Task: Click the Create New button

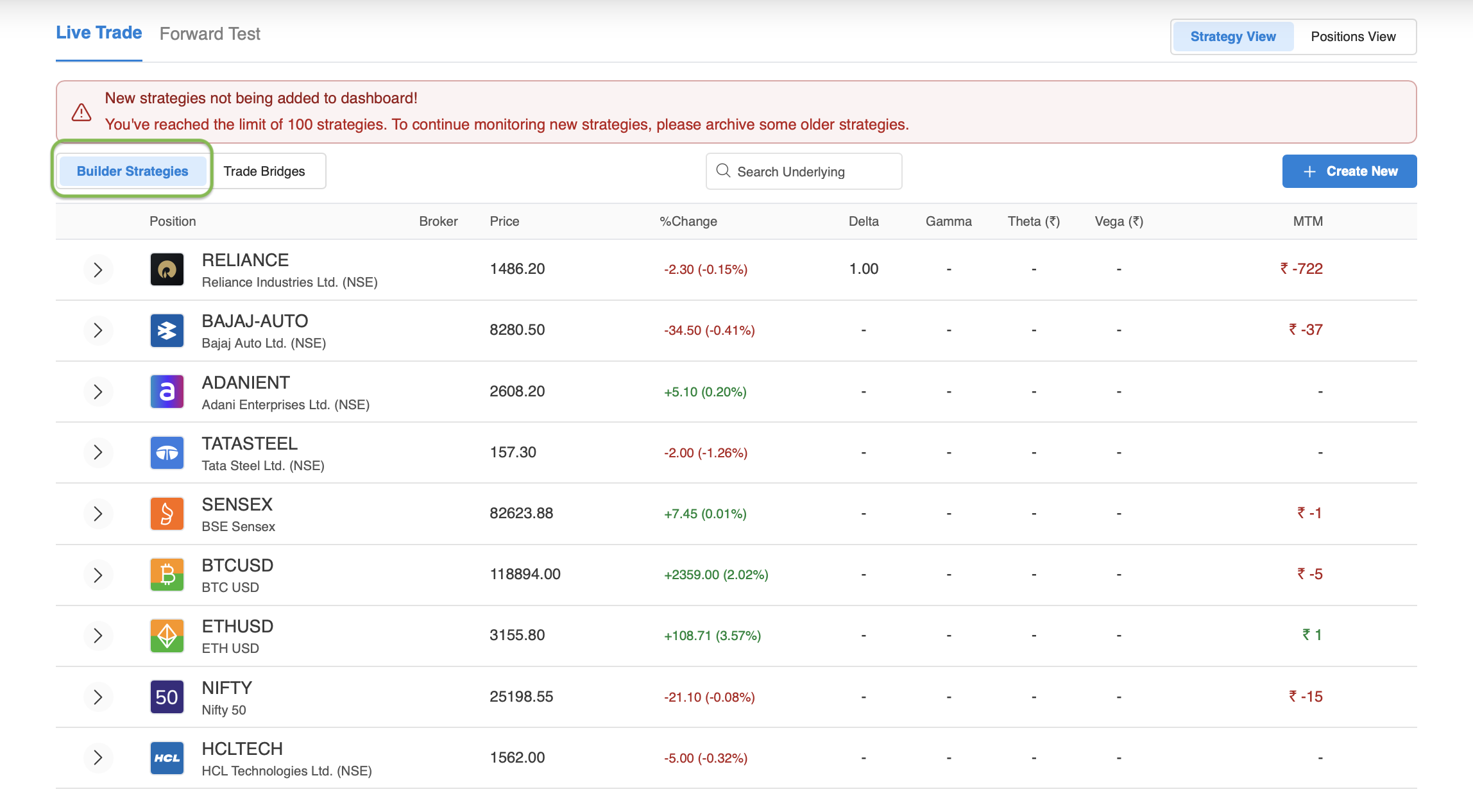Action: click(x=1349, y=171)
